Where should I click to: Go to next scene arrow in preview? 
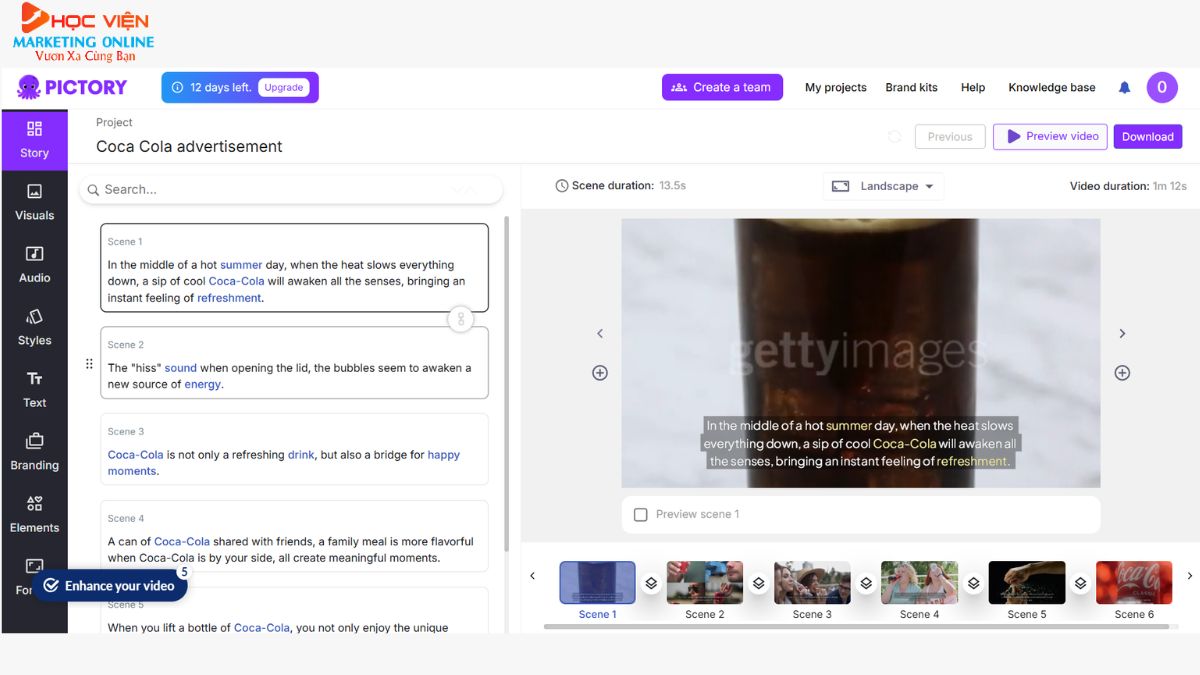pos(1122,334)
